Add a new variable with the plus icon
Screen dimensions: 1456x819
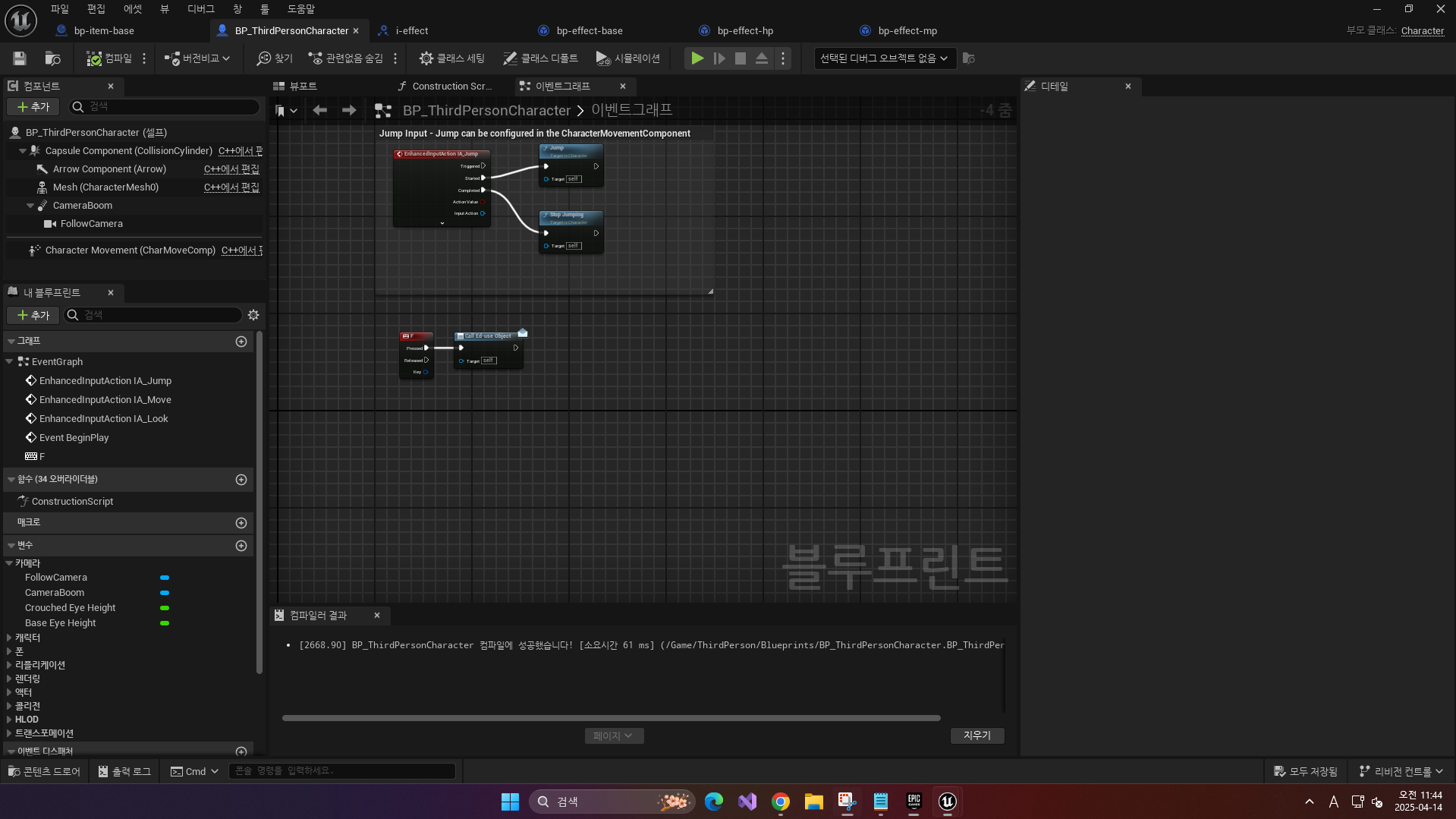tap(241, 546)
